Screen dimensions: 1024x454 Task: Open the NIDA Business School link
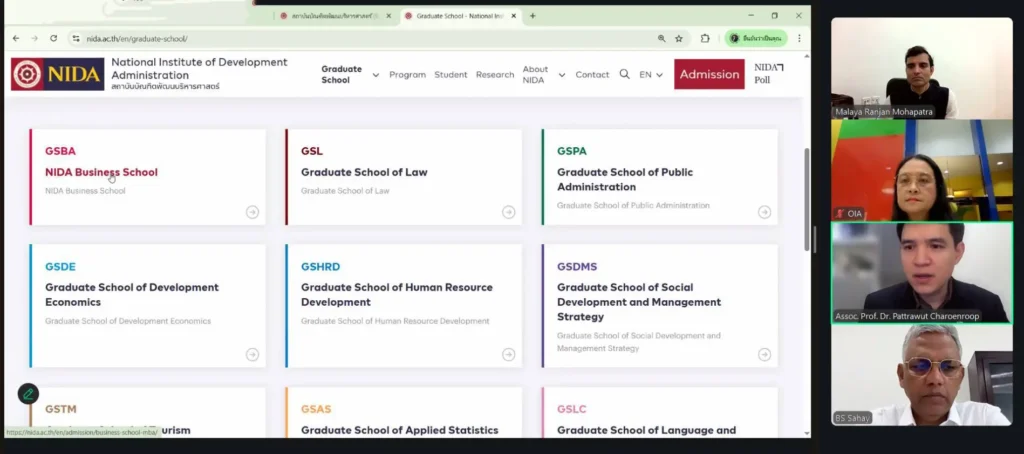(x=101, y=172)
